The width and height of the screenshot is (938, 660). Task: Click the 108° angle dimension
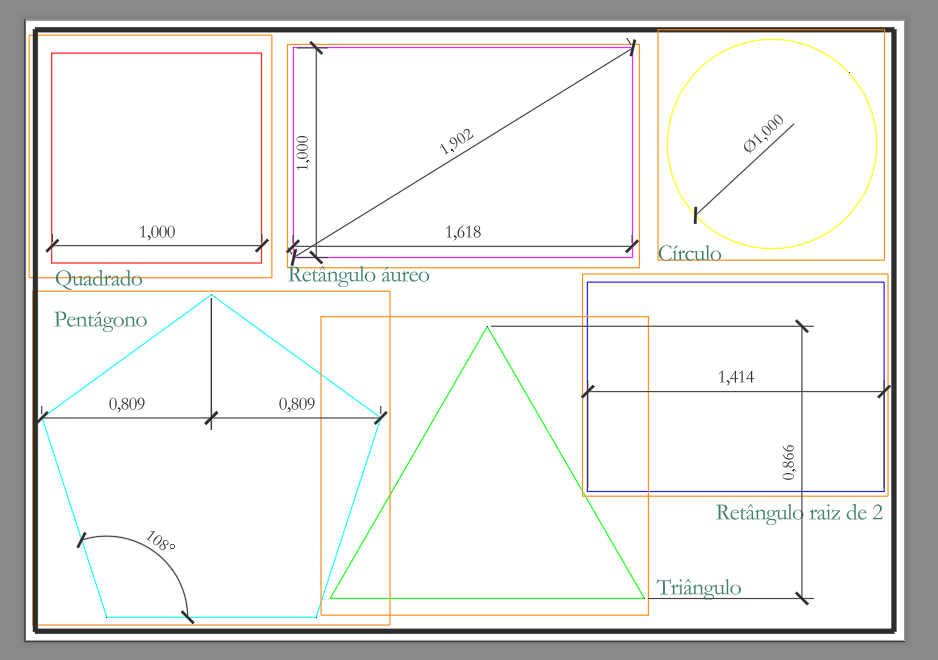(160, 540)
